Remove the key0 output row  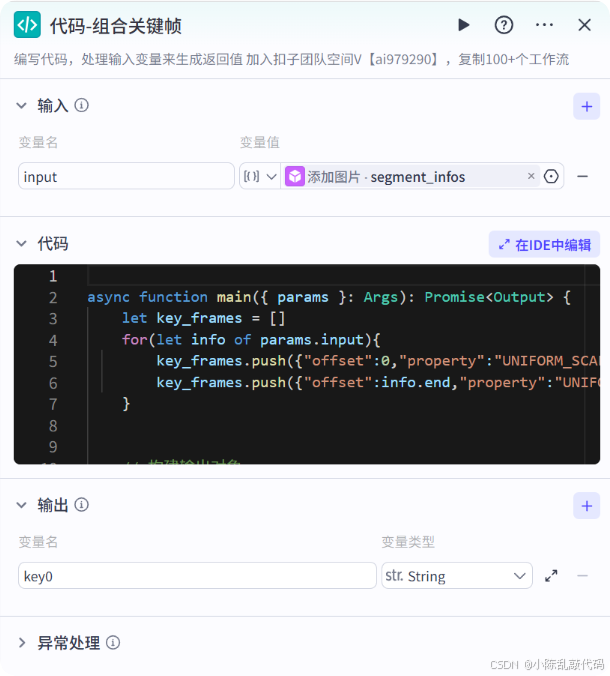tap(582, 576)
